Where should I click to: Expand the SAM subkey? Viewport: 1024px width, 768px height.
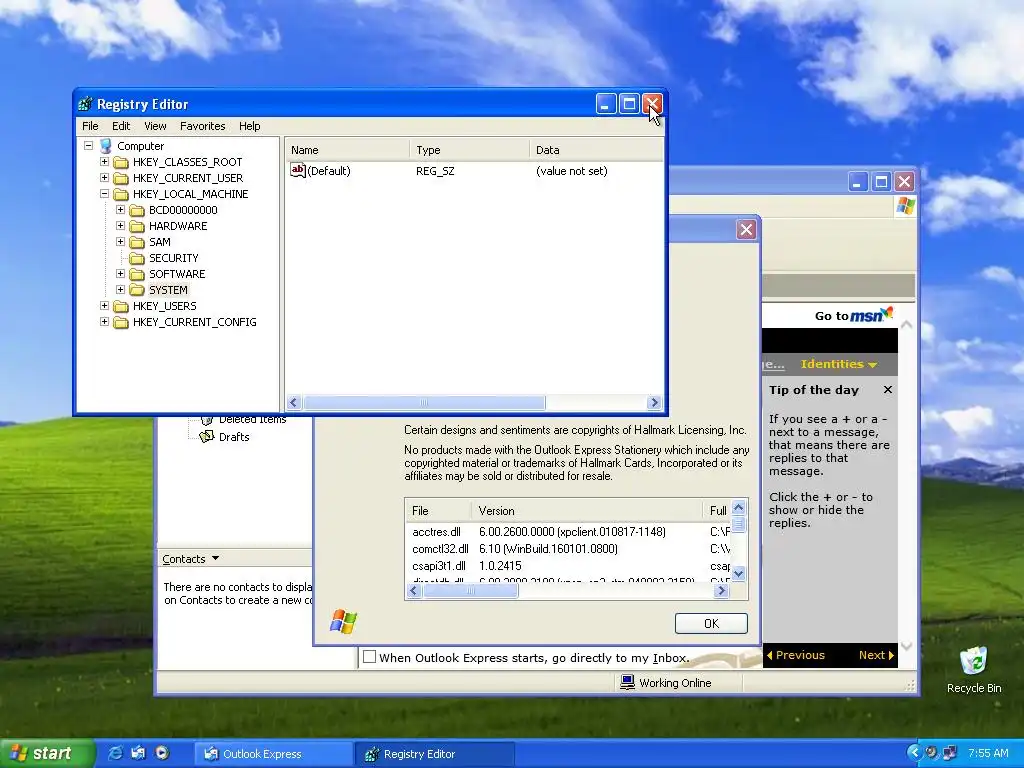pos(120,242)
